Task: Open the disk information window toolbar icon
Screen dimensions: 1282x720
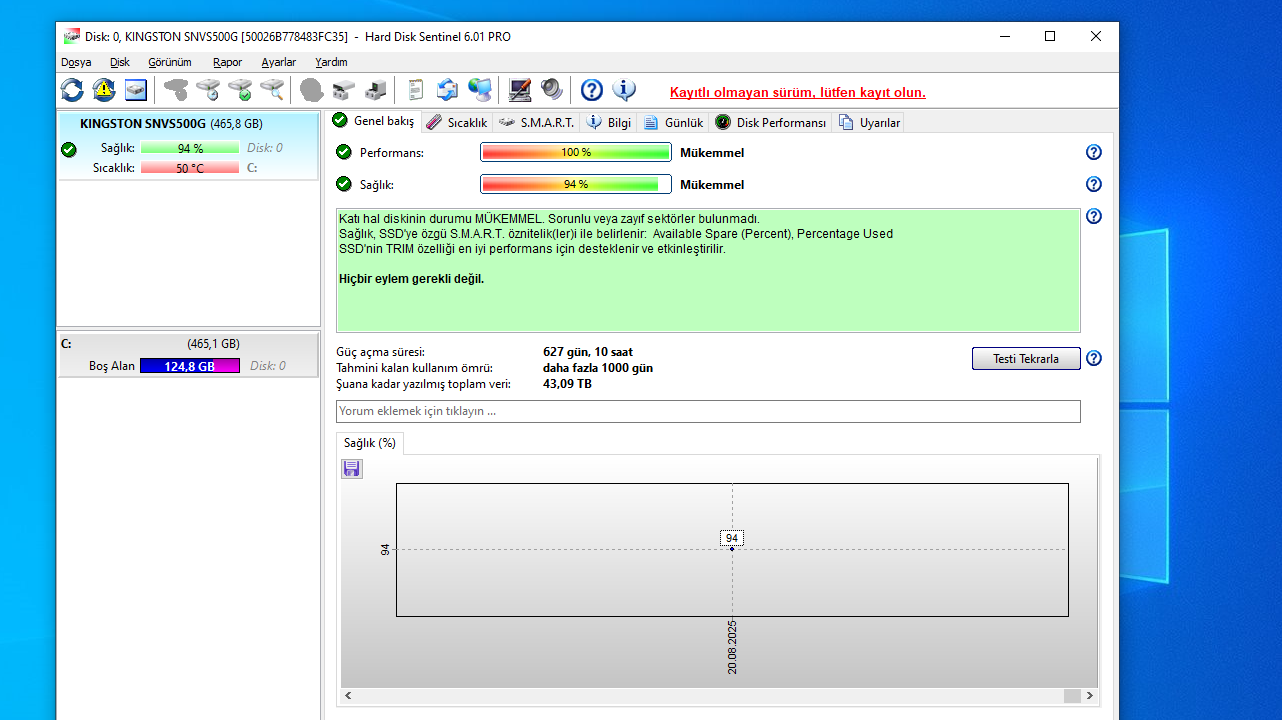Action: [136, 90]
